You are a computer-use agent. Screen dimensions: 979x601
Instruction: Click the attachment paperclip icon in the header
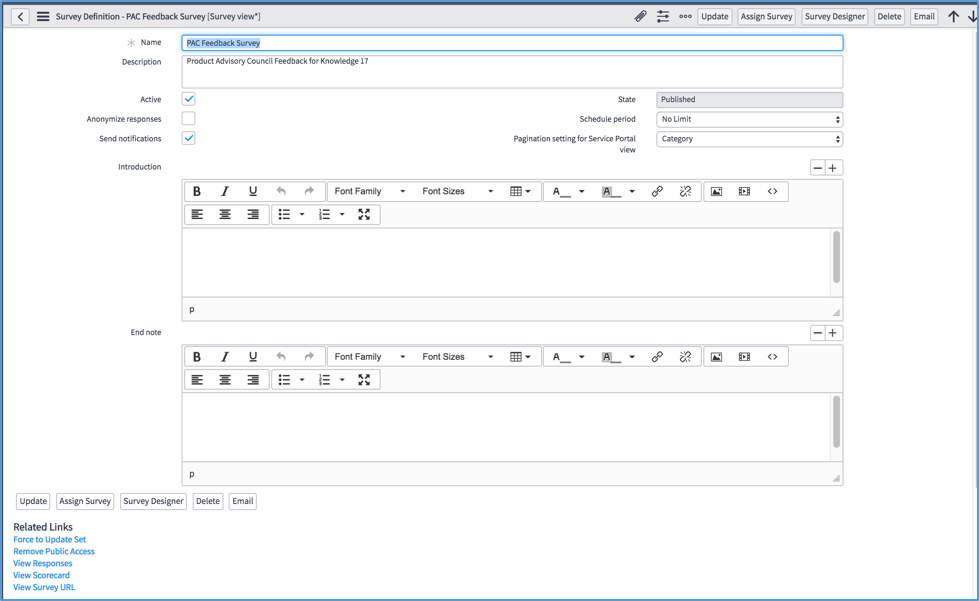tap(641, 16)
